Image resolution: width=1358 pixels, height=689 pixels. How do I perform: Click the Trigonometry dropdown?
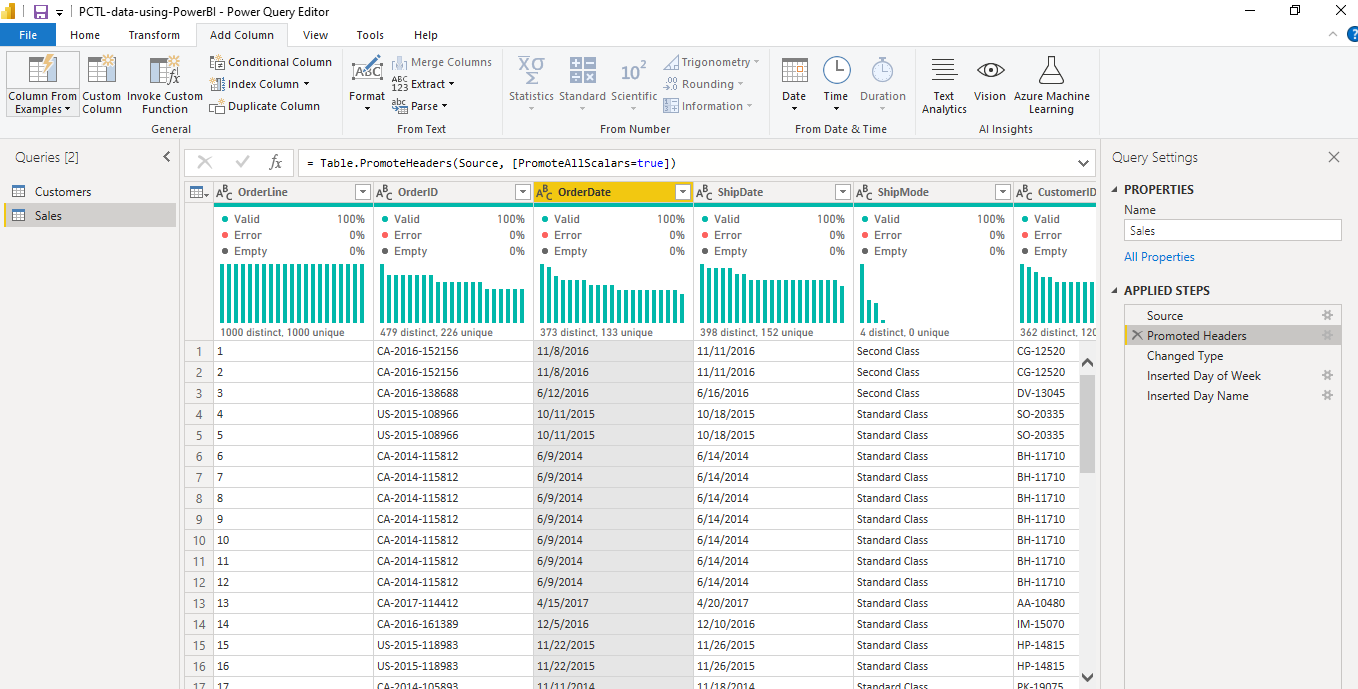pyautogui.click(x=711, y=62)
